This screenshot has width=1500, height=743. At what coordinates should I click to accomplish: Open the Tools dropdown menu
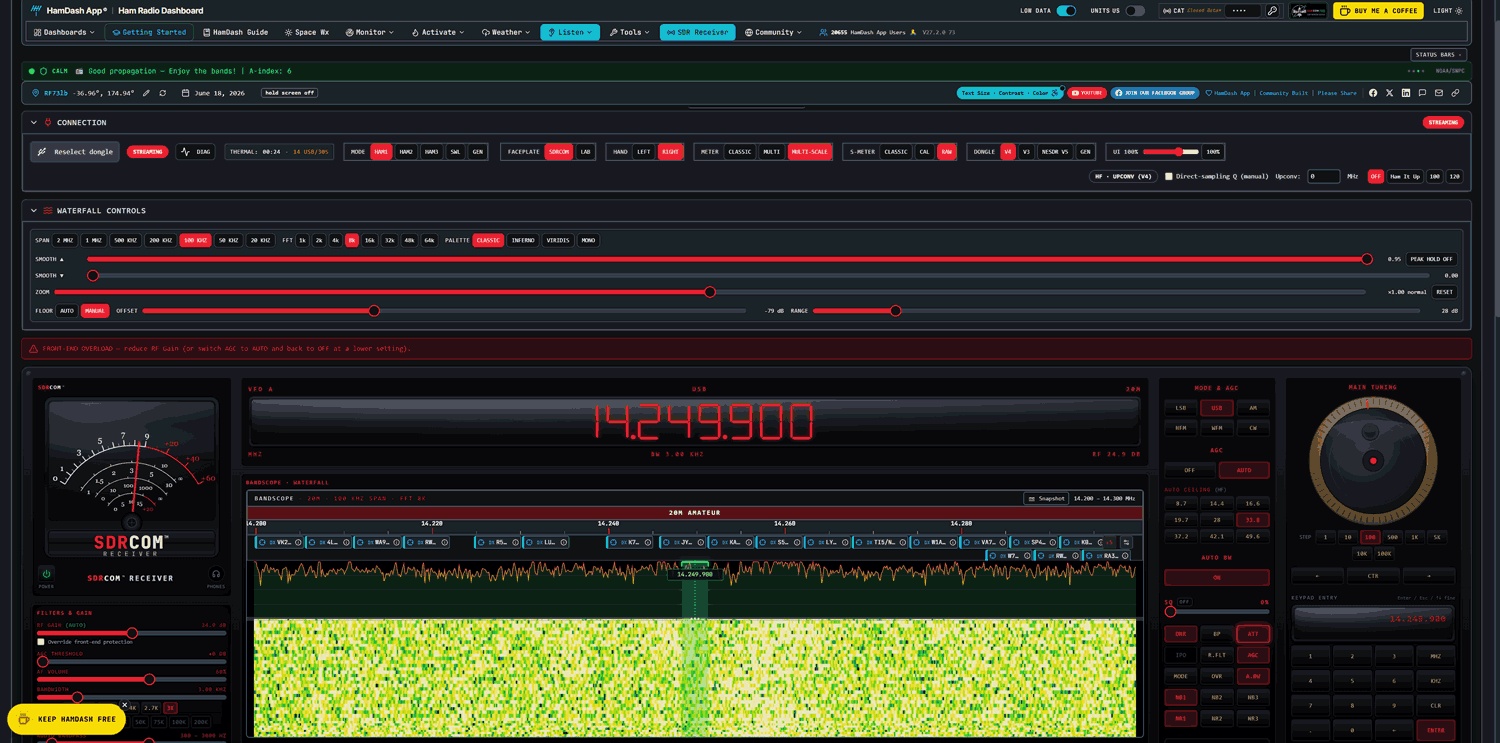(x=630, y=32)
